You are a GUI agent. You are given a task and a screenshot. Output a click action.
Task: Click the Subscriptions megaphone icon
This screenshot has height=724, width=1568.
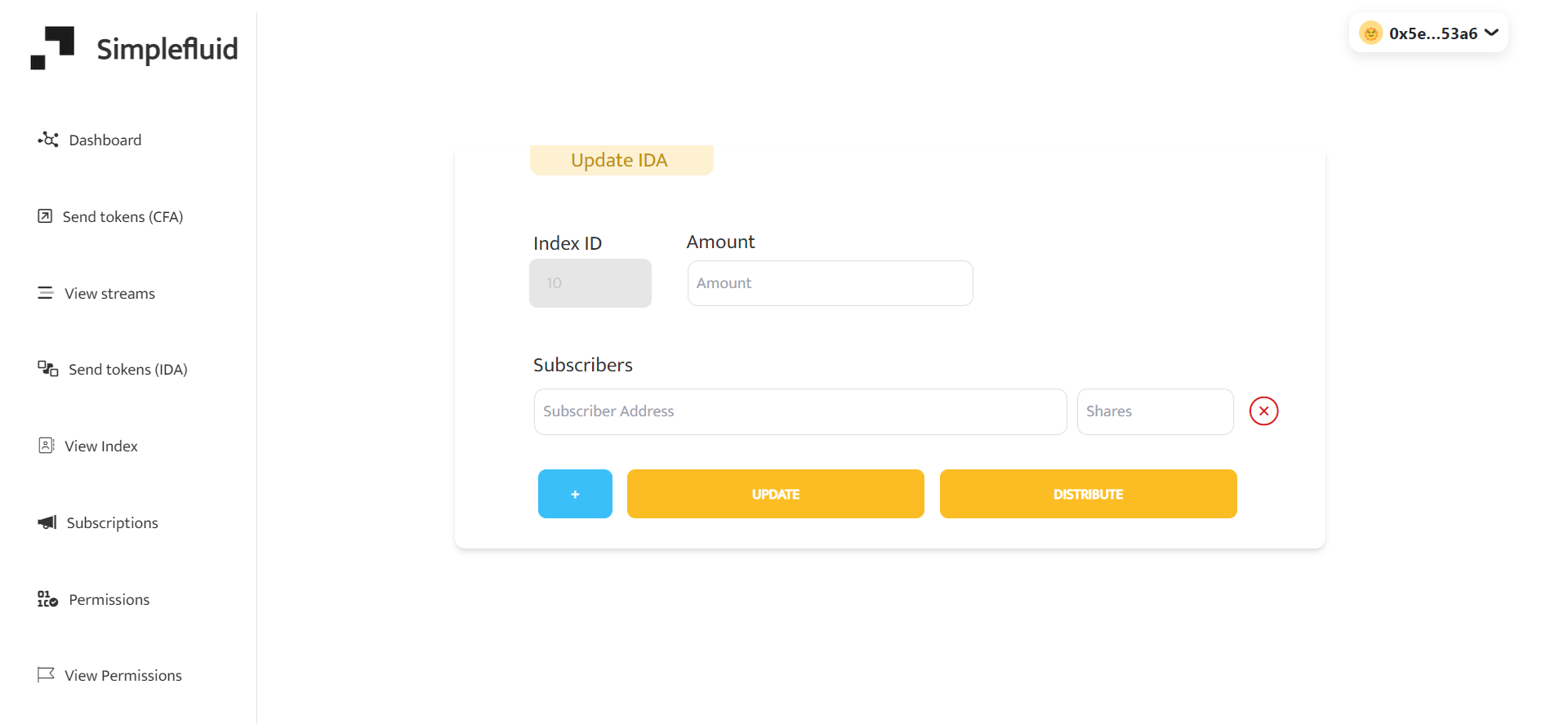click(47, 522)
